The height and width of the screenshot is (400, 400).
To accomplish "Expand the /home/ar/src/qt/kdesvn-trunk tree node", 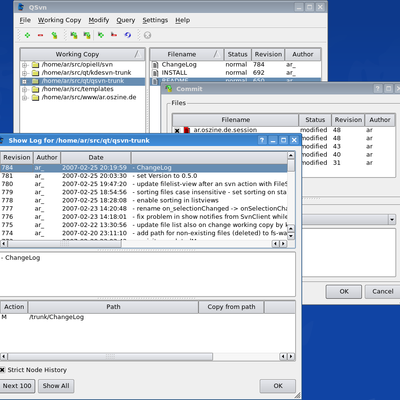I will pyautogui.click(x=25, y=73).
